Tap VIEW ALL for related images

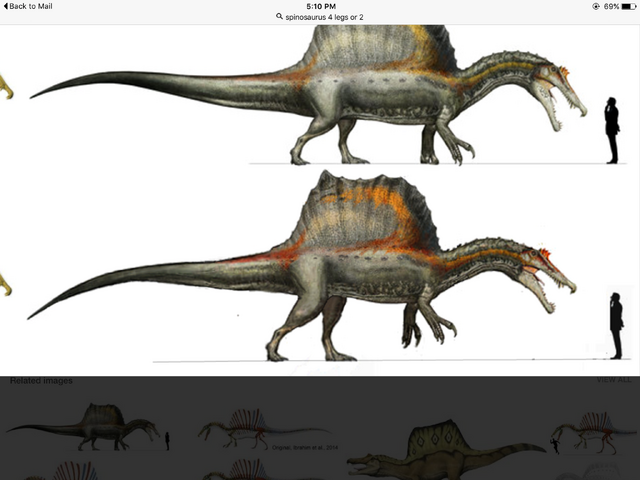(x=613, y=380)
